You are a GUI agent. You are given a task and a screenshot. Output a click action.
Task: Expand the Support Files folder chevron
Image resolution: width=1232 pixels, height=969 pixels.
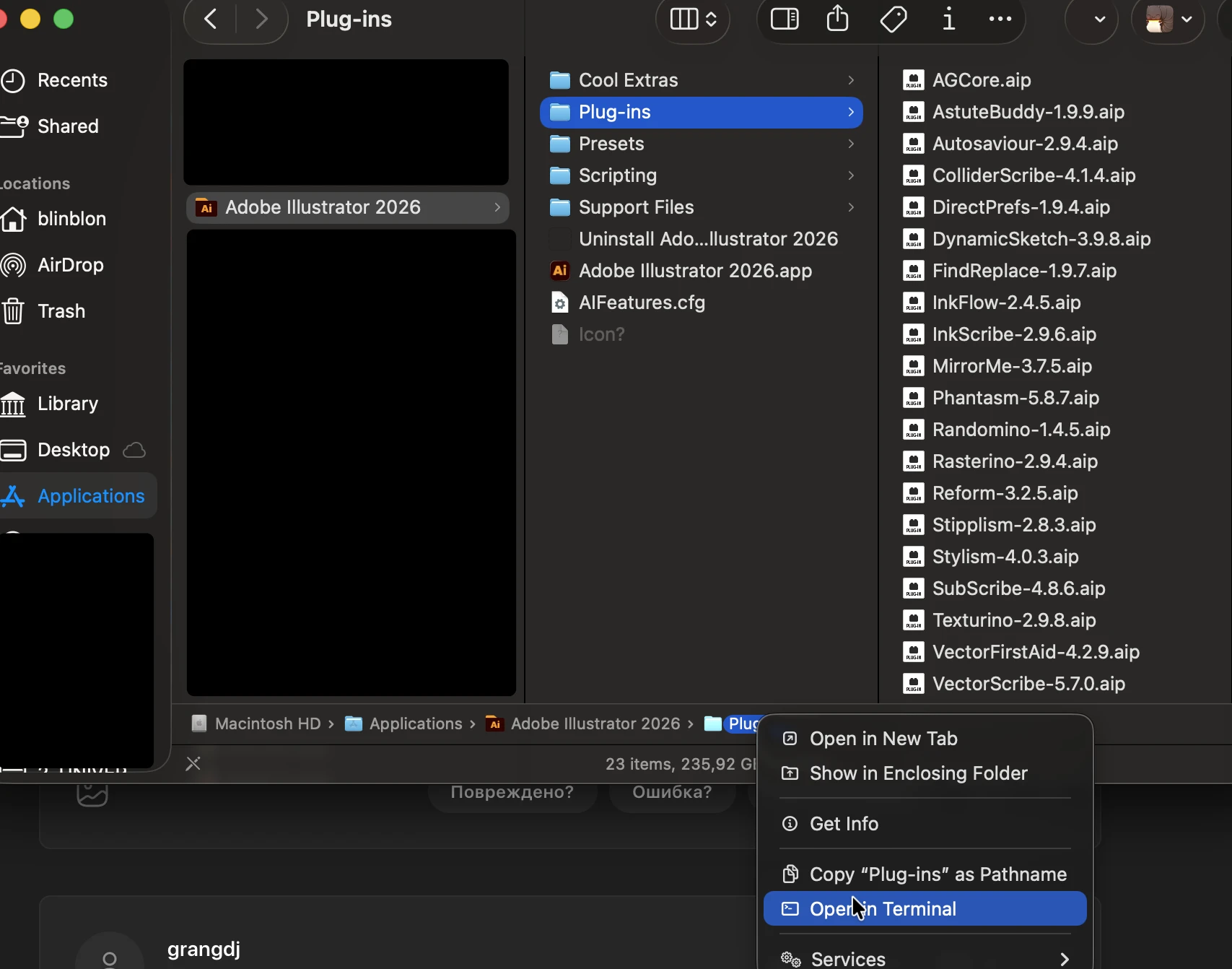851,207
